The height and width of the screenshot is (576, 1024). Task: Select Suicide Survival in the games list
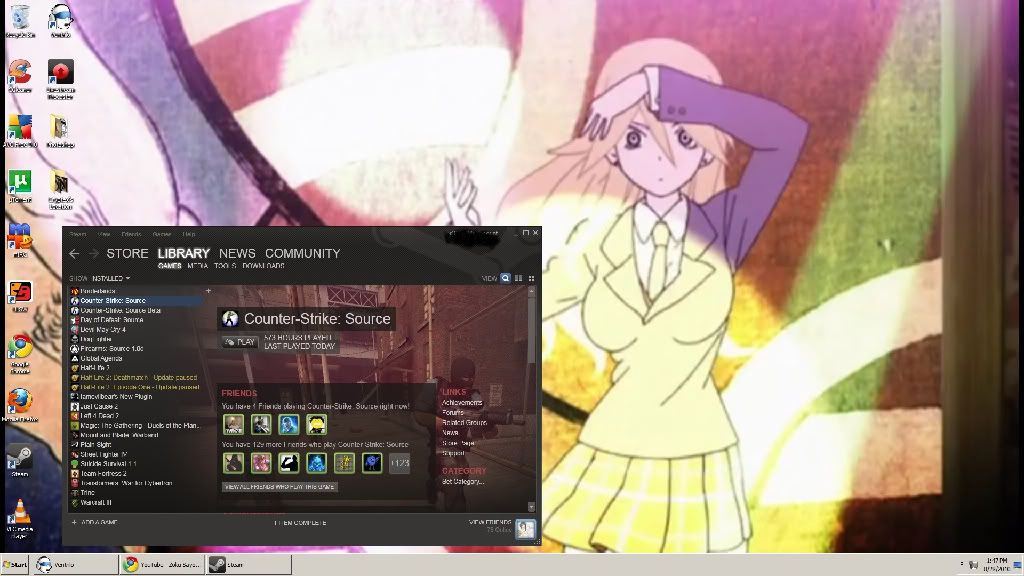[136, 464]
